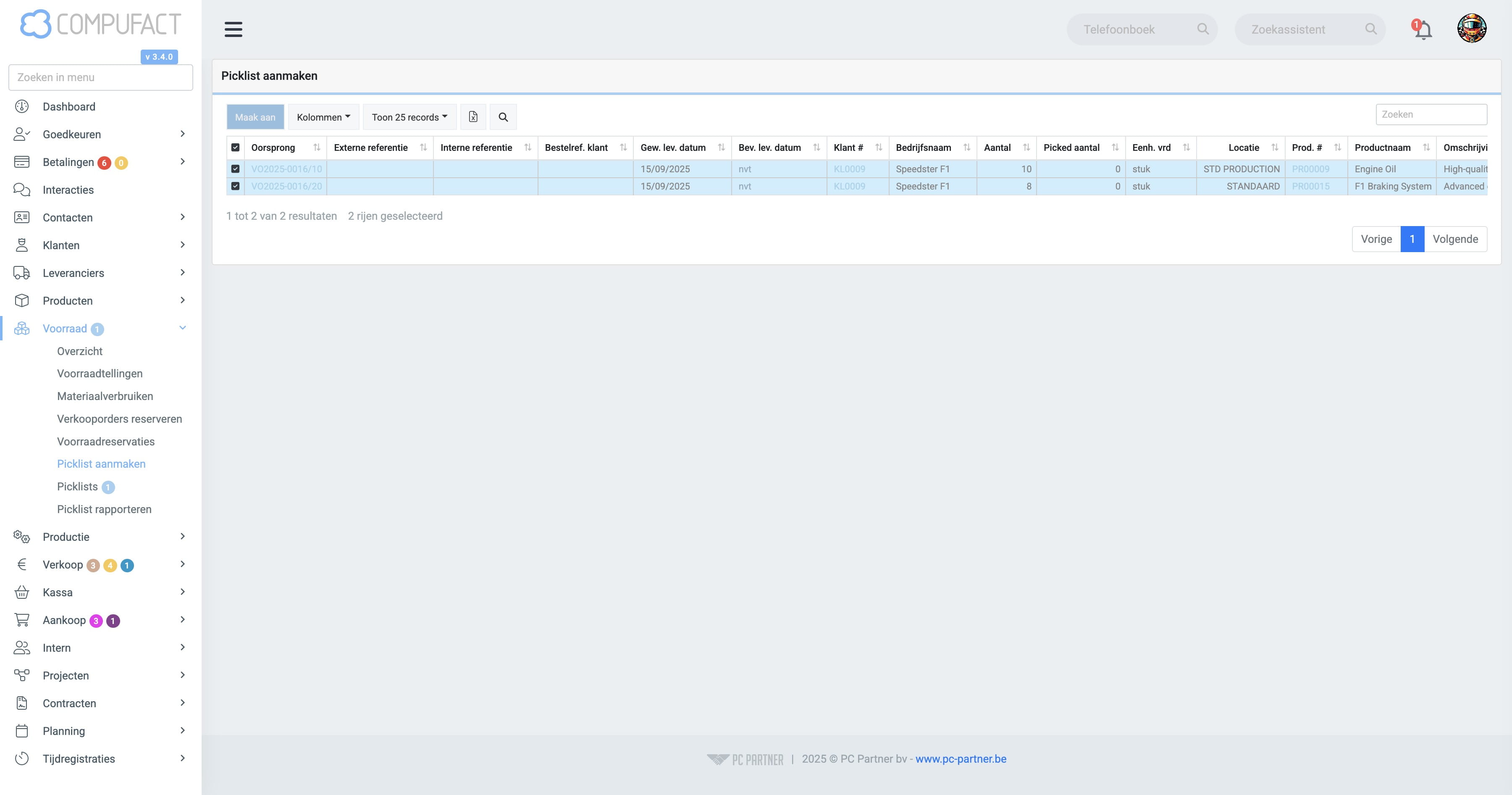Export table to Excel icon
Screen dimensions: 1512x795
(473, 117)
